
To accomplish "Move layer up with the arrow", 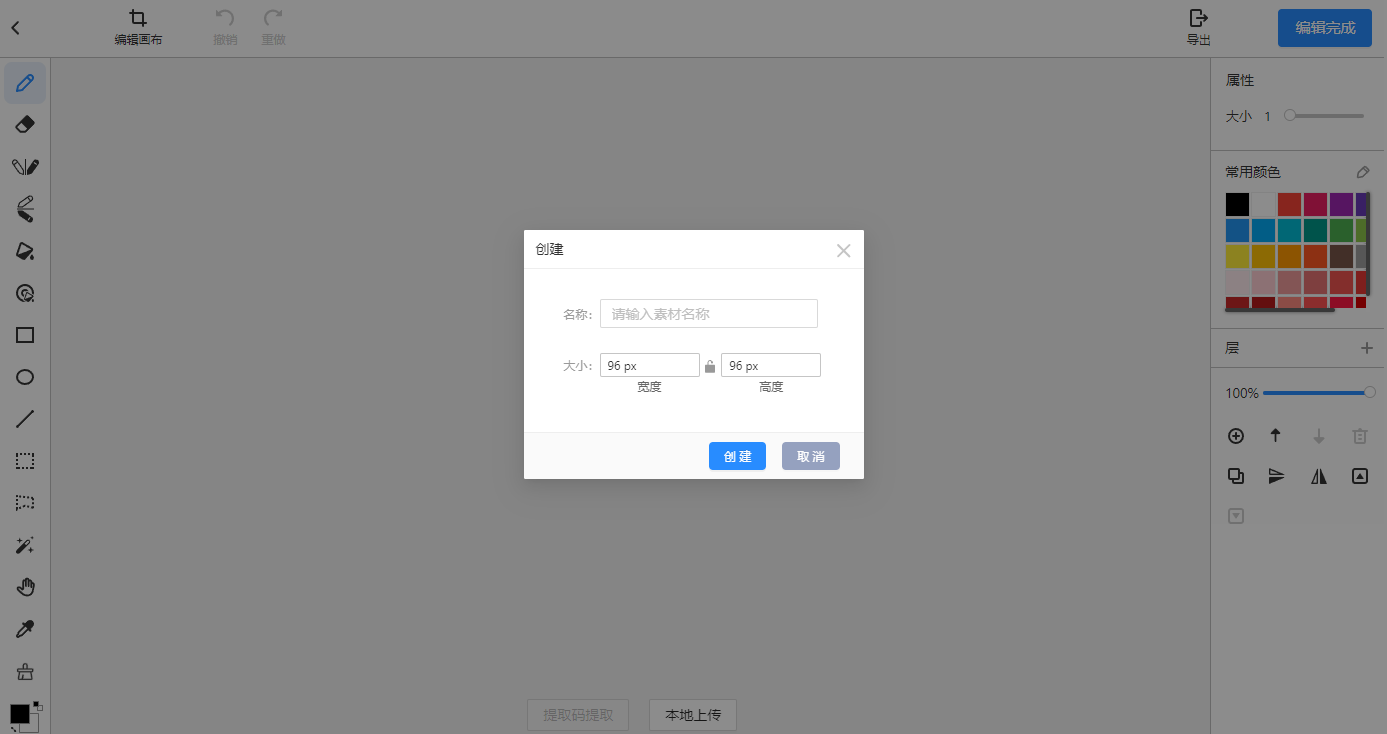I will pos(1275,436).
